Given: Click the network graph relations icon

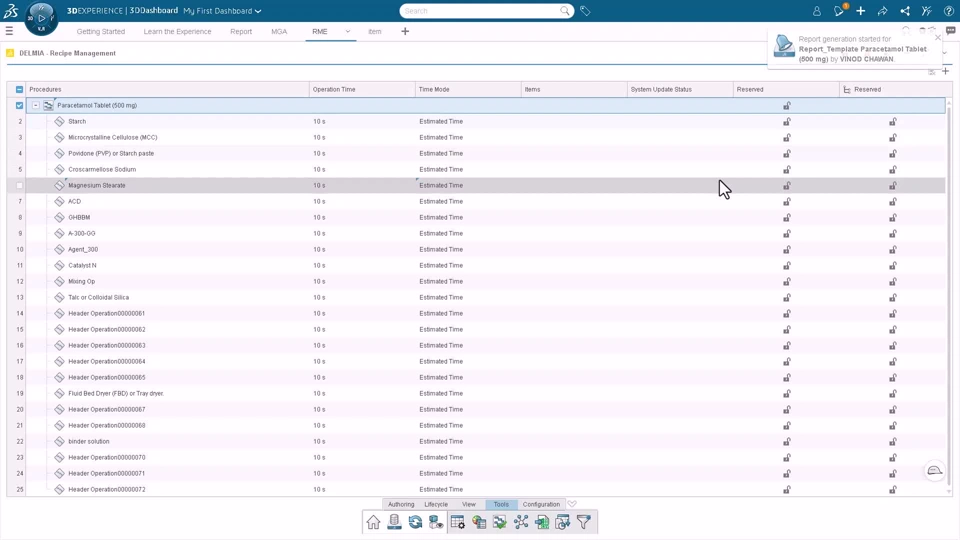Looking at the screenshot, I should 521,522.
